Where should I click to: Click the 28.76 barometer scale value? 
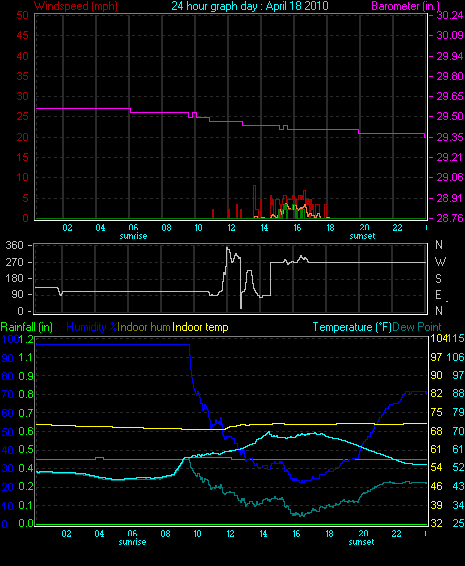click(450, 218)
